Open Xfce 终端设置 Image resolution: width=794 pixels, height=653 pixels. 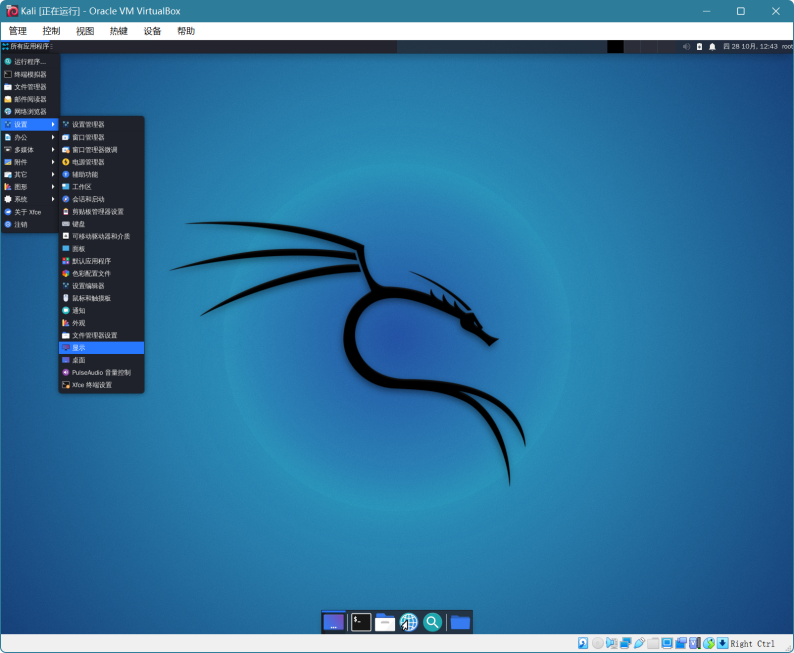(102, 385)
